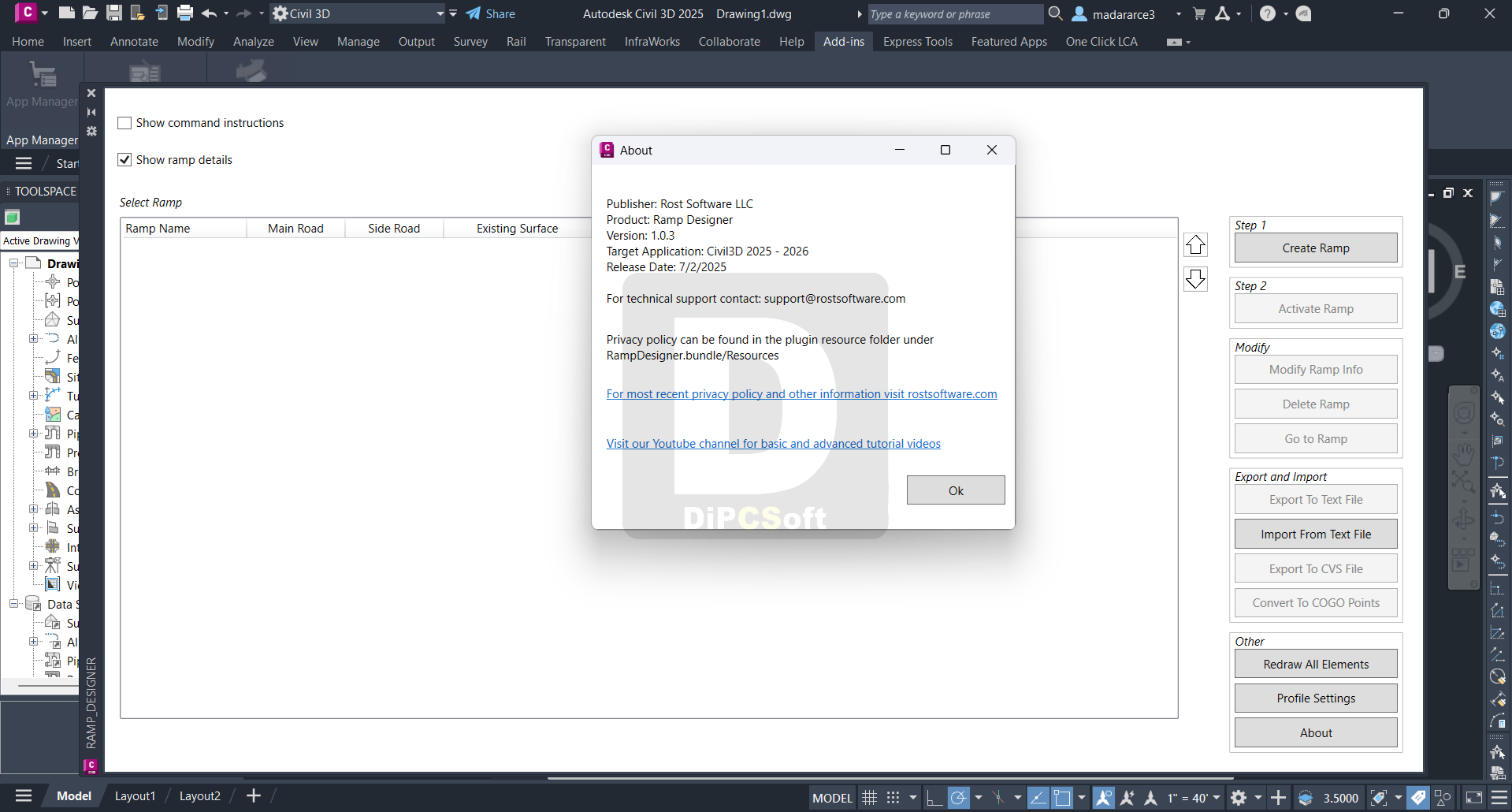This screenshot has height=812, width=1512.
Task: Click the Clean Screen icon in status bar
Action: tap(1473, 798)
